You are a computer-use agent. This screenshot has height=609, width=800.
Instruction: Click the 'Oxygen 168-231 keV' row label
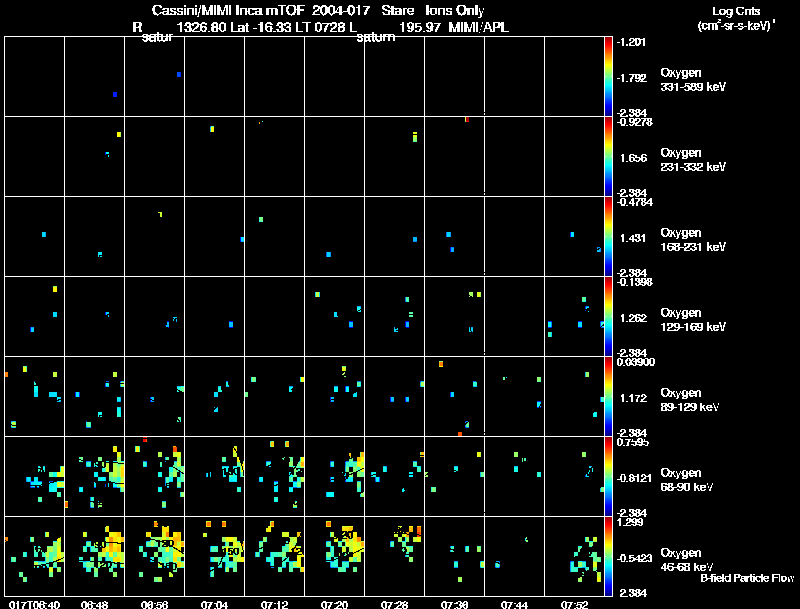tap(693, 240)
